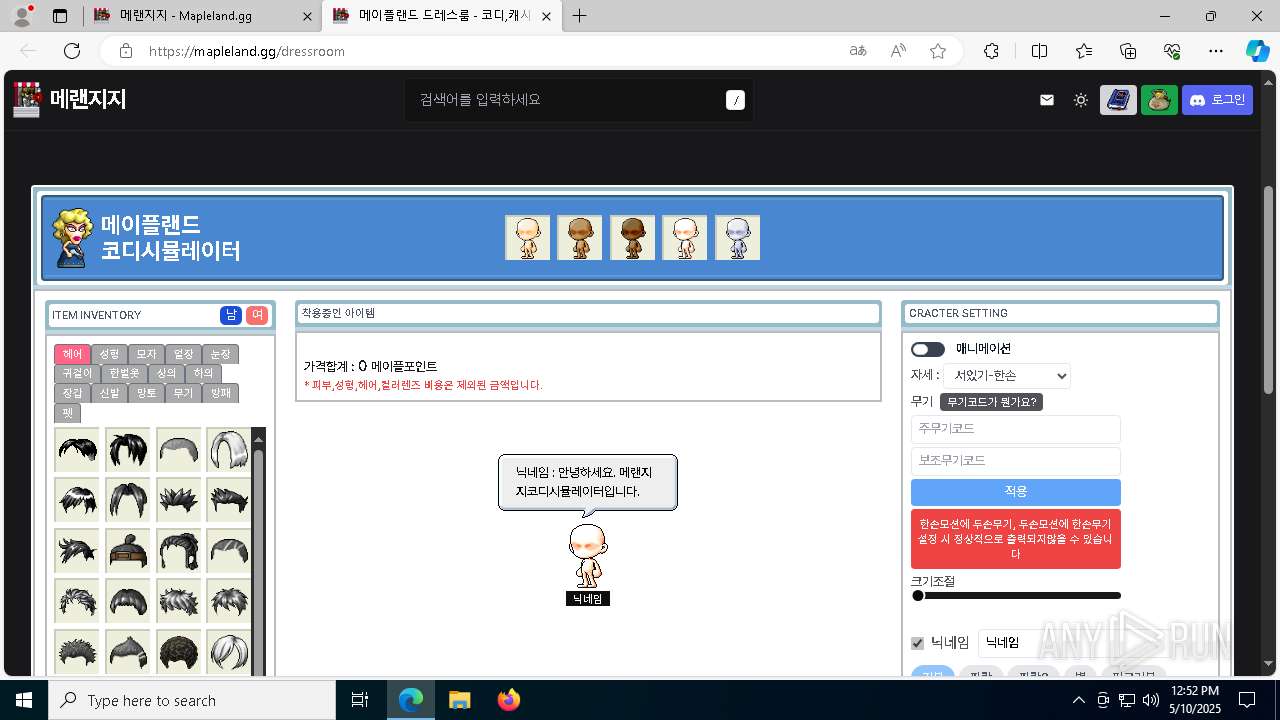Open the browser translate icon
1280x720 pixels.
point(858,51)
